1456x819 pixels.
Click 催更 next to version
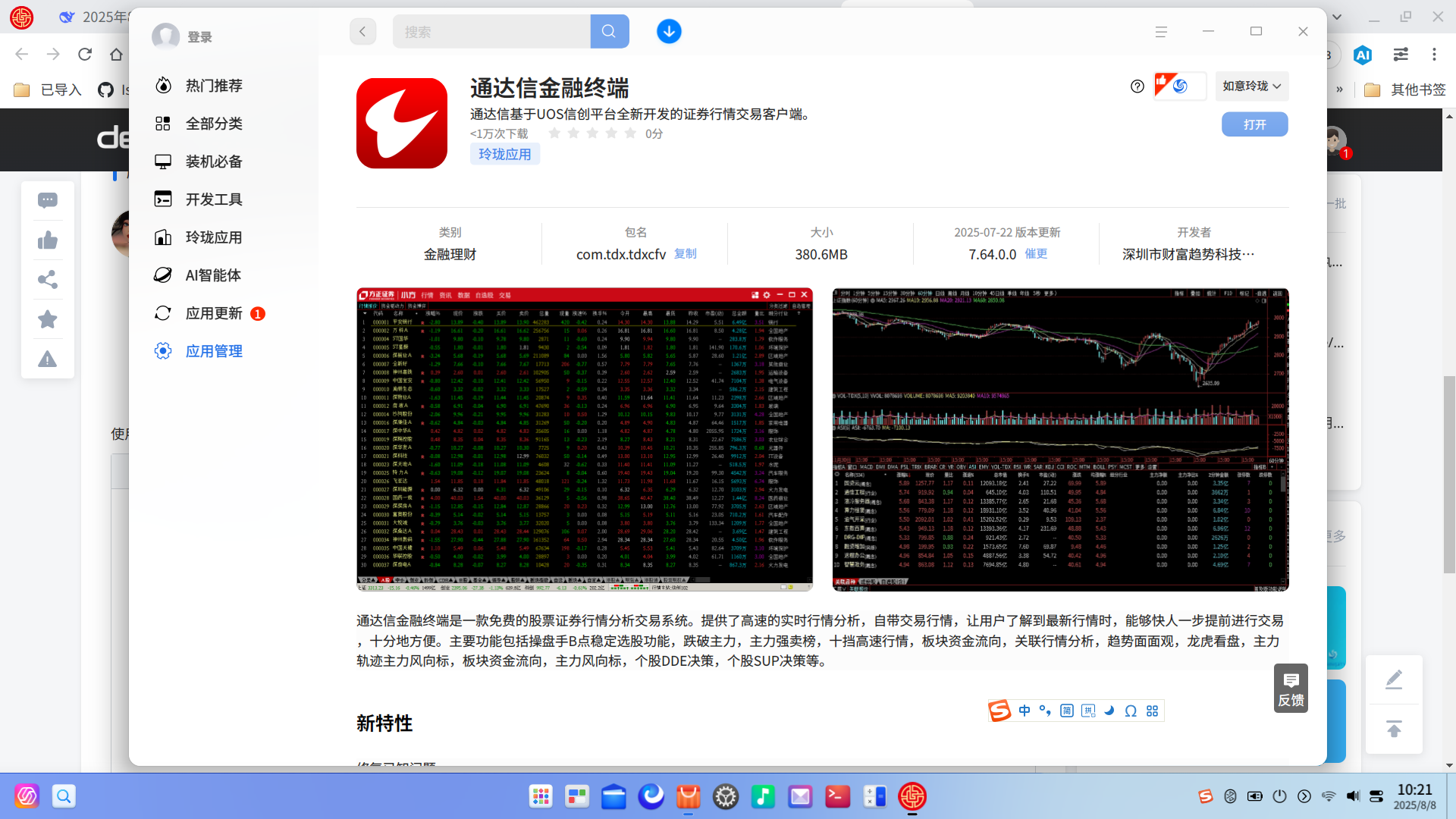pos(1036,254)
